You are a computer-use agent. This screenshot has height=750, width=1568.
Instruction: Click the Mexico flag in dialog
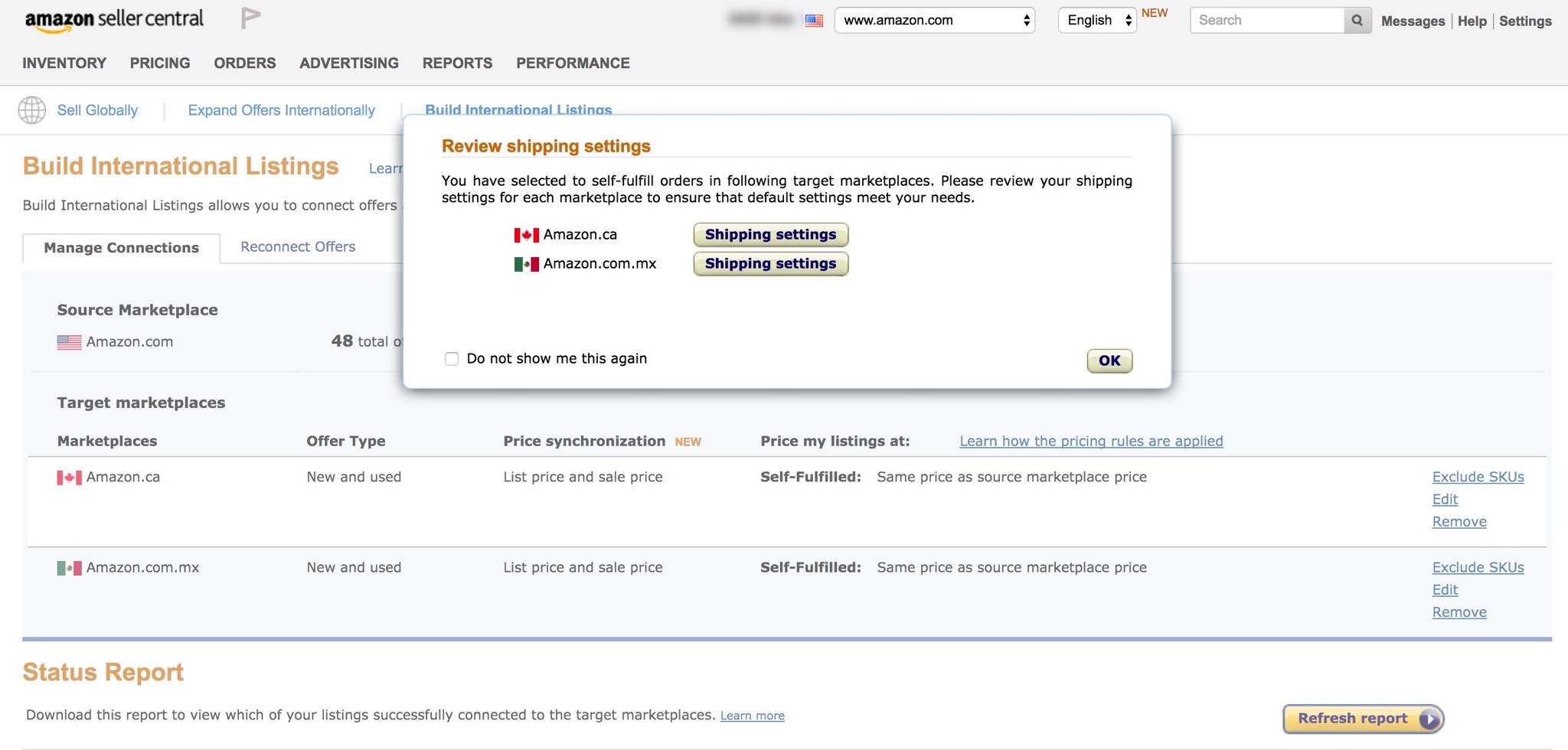tap(526, 264)
